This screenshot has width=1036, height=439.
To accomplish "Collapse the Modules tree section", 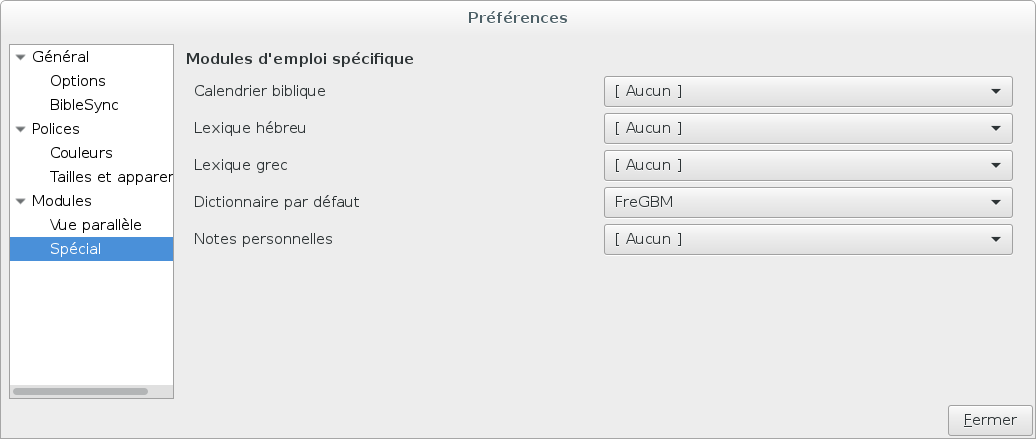I will (20, 202).
